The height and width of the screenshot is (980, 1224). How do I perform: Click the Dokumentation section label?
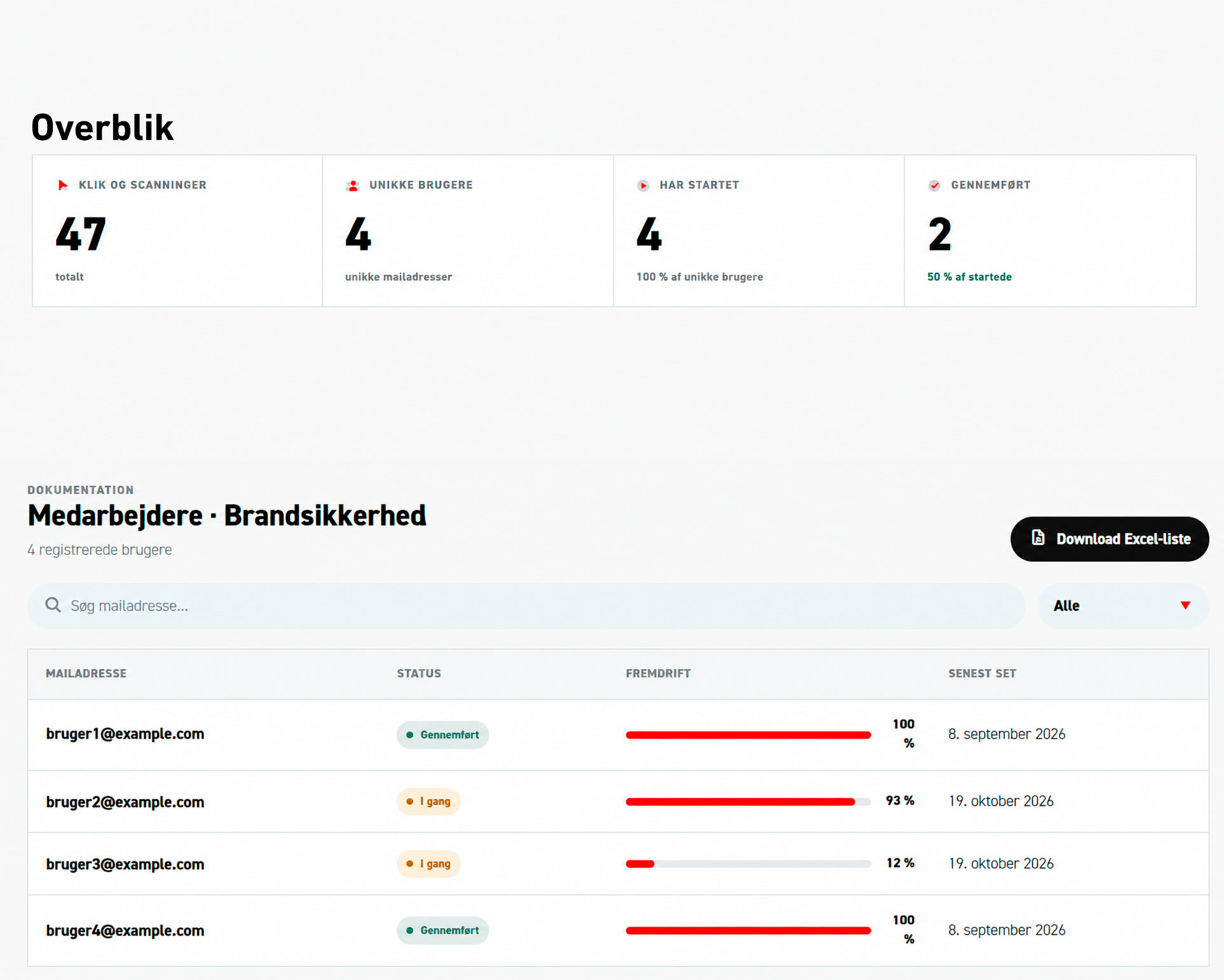tap(81, 490)
